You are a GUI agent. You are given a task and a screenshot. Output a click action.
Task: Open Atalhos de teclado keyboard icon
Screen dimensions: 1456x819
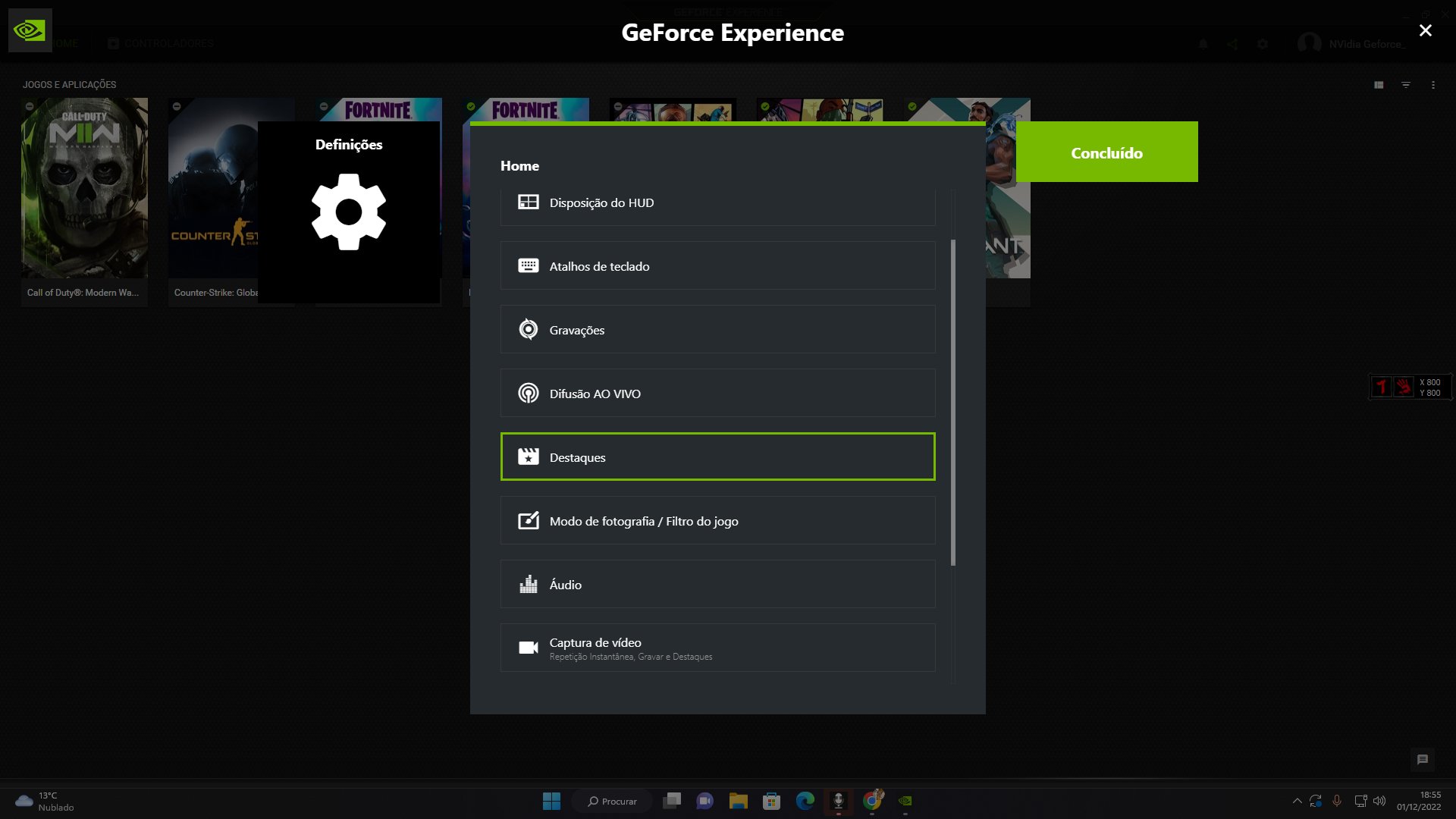528,266
